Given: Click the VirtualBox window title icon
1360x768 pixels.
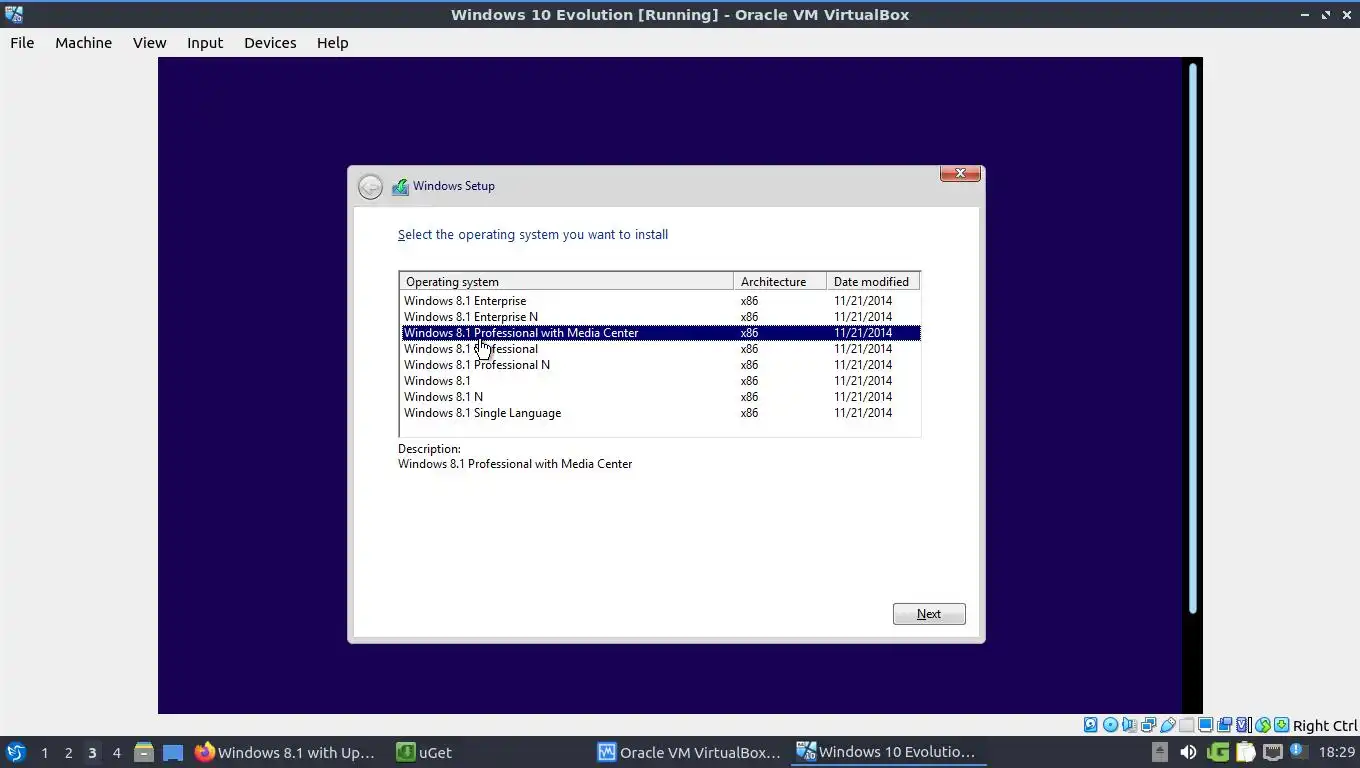Looking at the screenshot, I should click(x=14, y=14).
